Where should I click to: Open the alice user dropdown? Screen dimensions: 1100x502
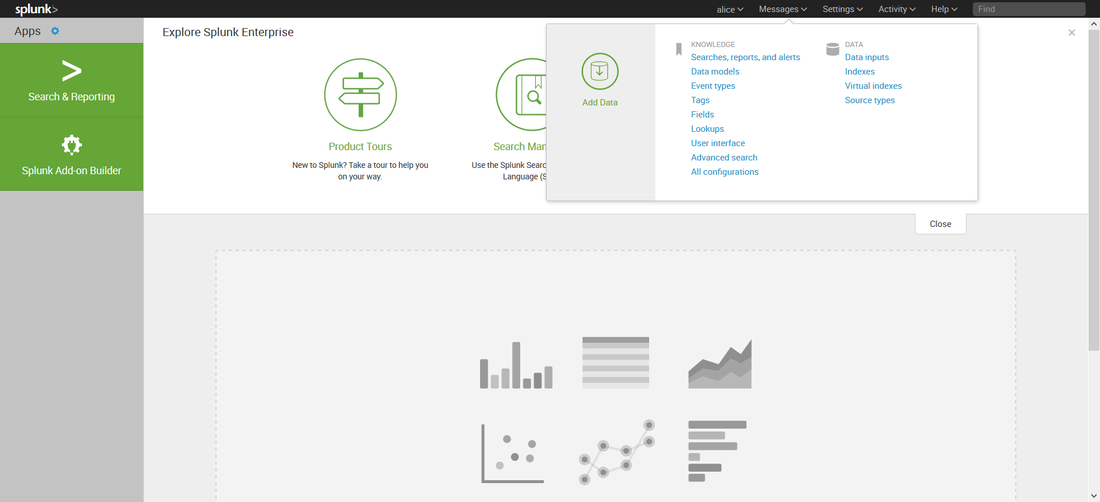730,9
